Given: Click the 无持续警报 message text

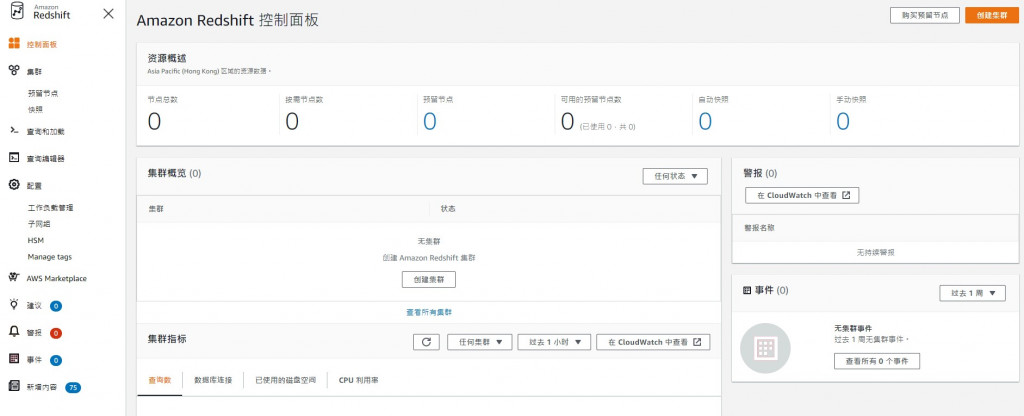Looking at the screenshot, I should [x=875, y=252].
